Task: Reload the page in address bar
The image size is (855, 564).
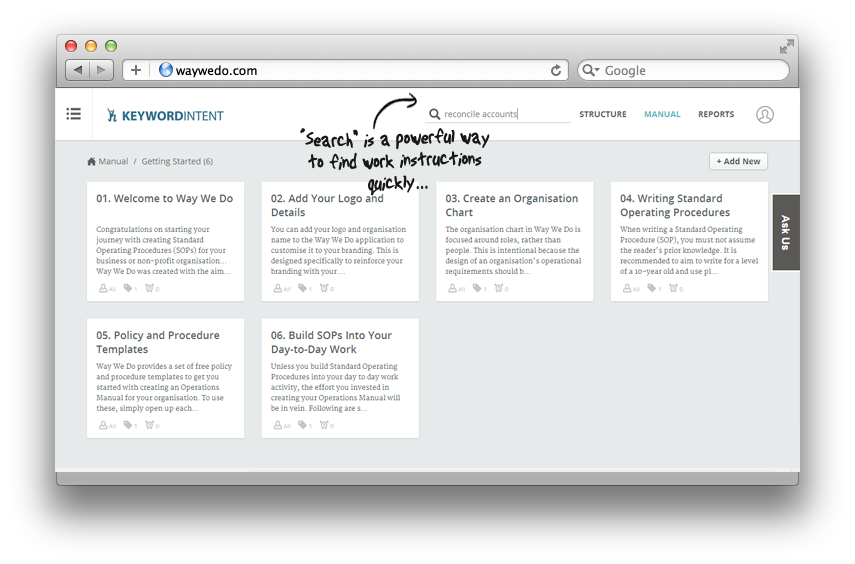Action: click(556, 70)
